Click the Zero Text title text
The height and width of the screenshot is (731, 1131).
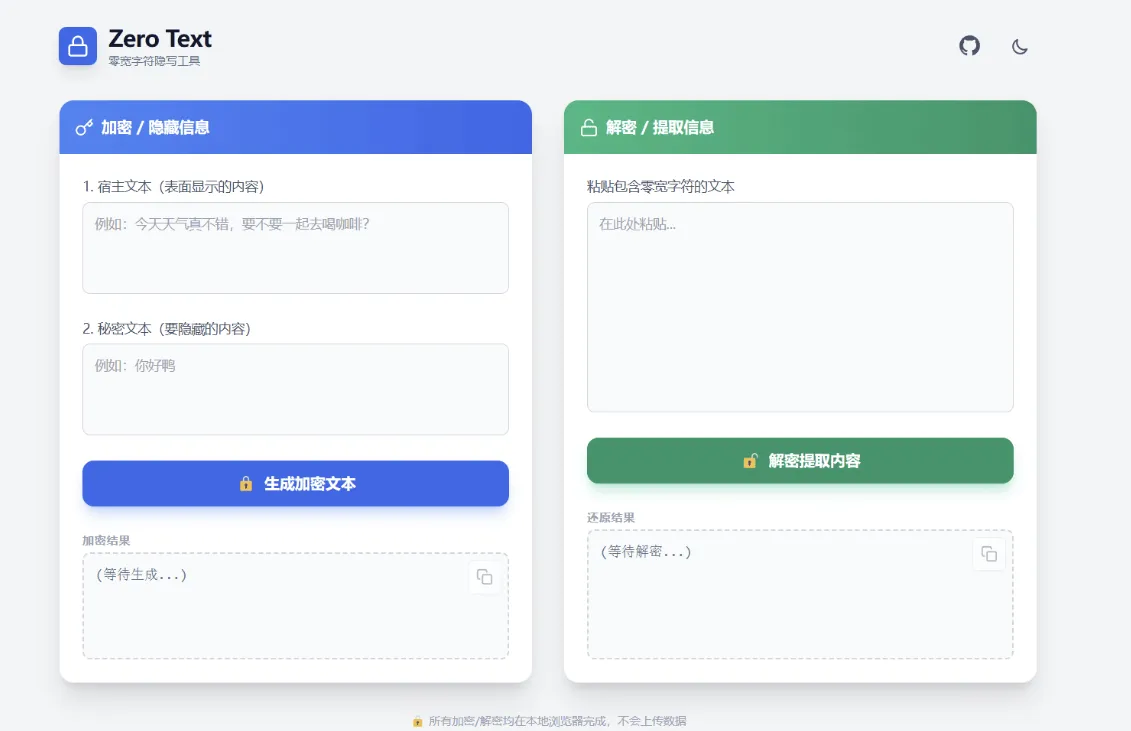click(x=159, y=38)
